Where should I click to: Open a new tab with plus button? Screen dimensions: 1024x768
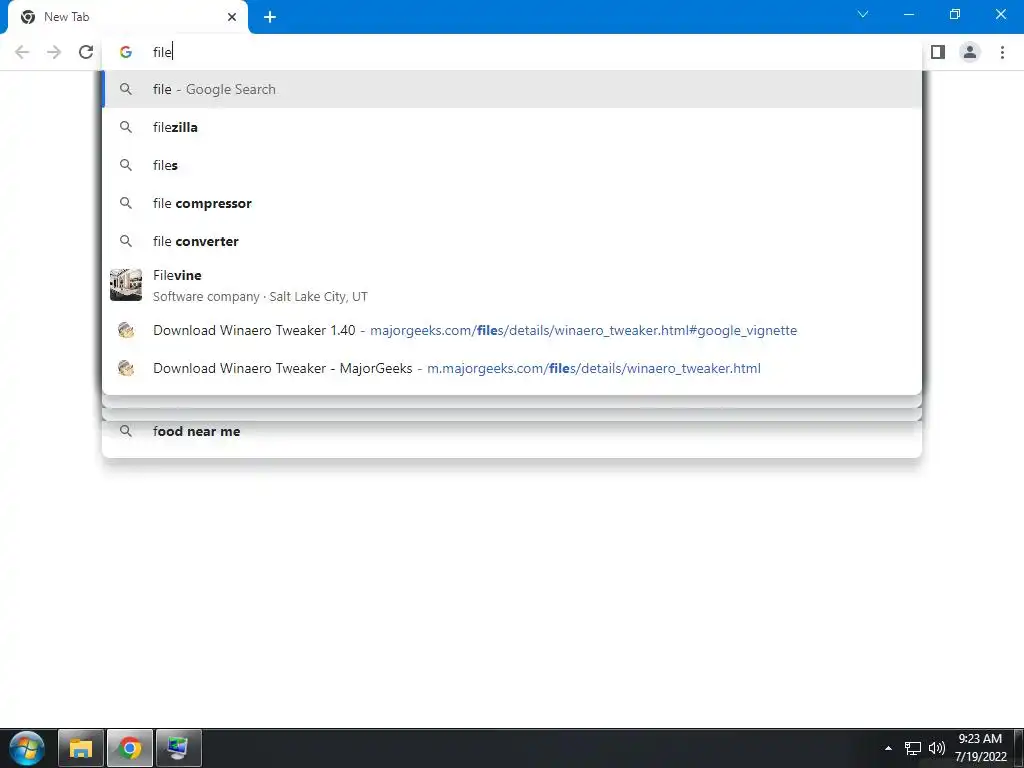click(x=270, y=17)
